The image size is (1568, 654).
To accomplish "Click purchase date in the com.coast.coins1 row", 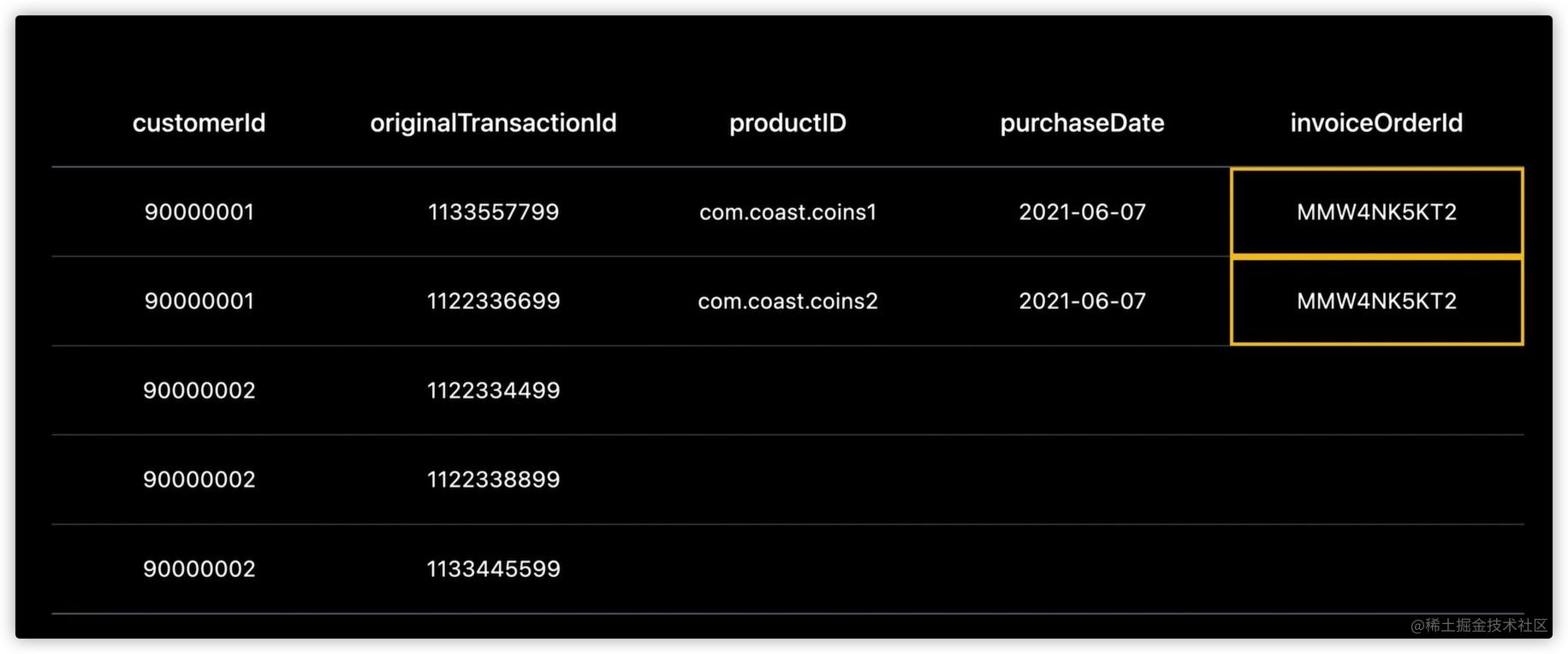I will 1082,212.
